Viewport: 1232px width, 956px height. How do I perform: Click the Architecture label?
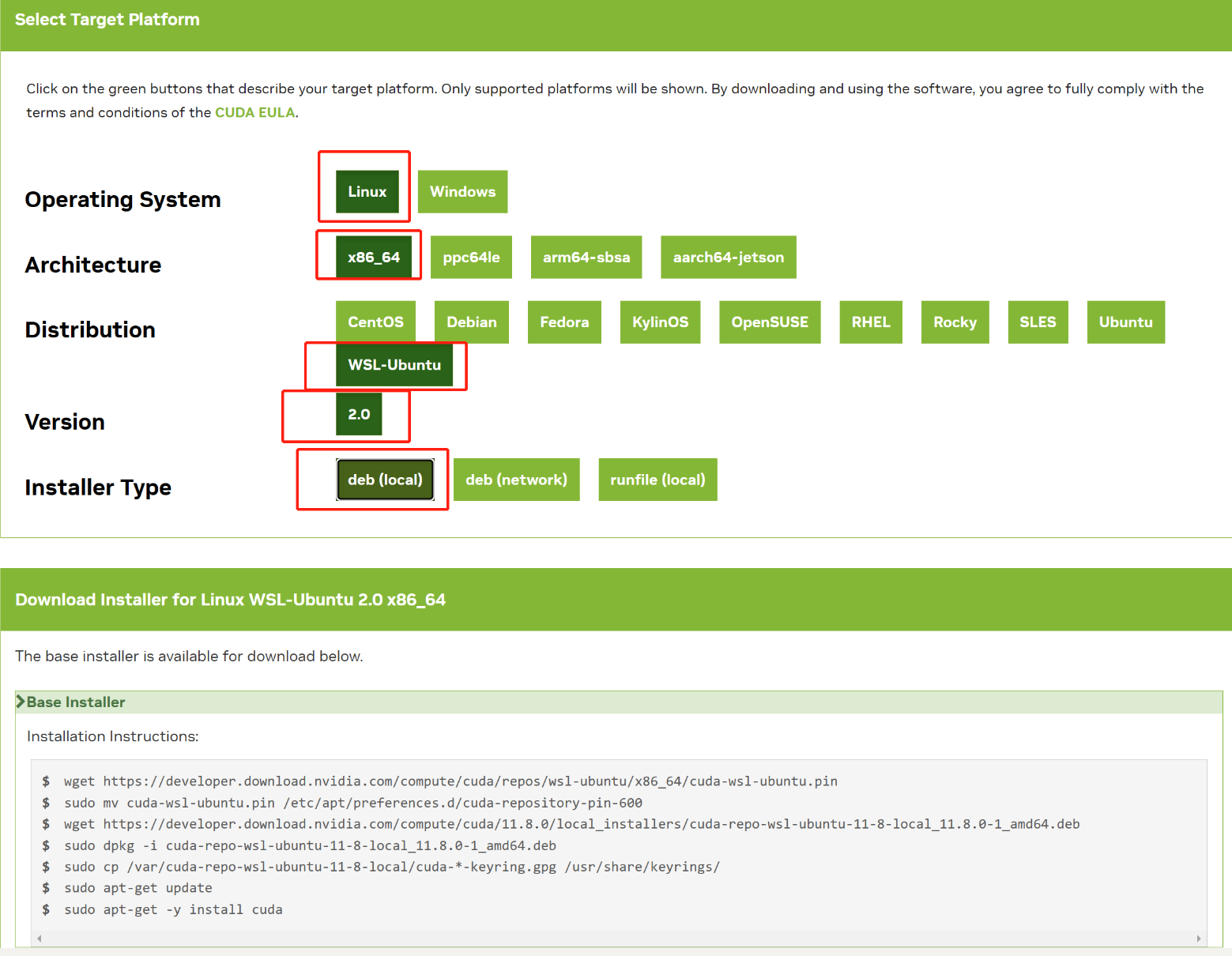click(x=93, y=265)
